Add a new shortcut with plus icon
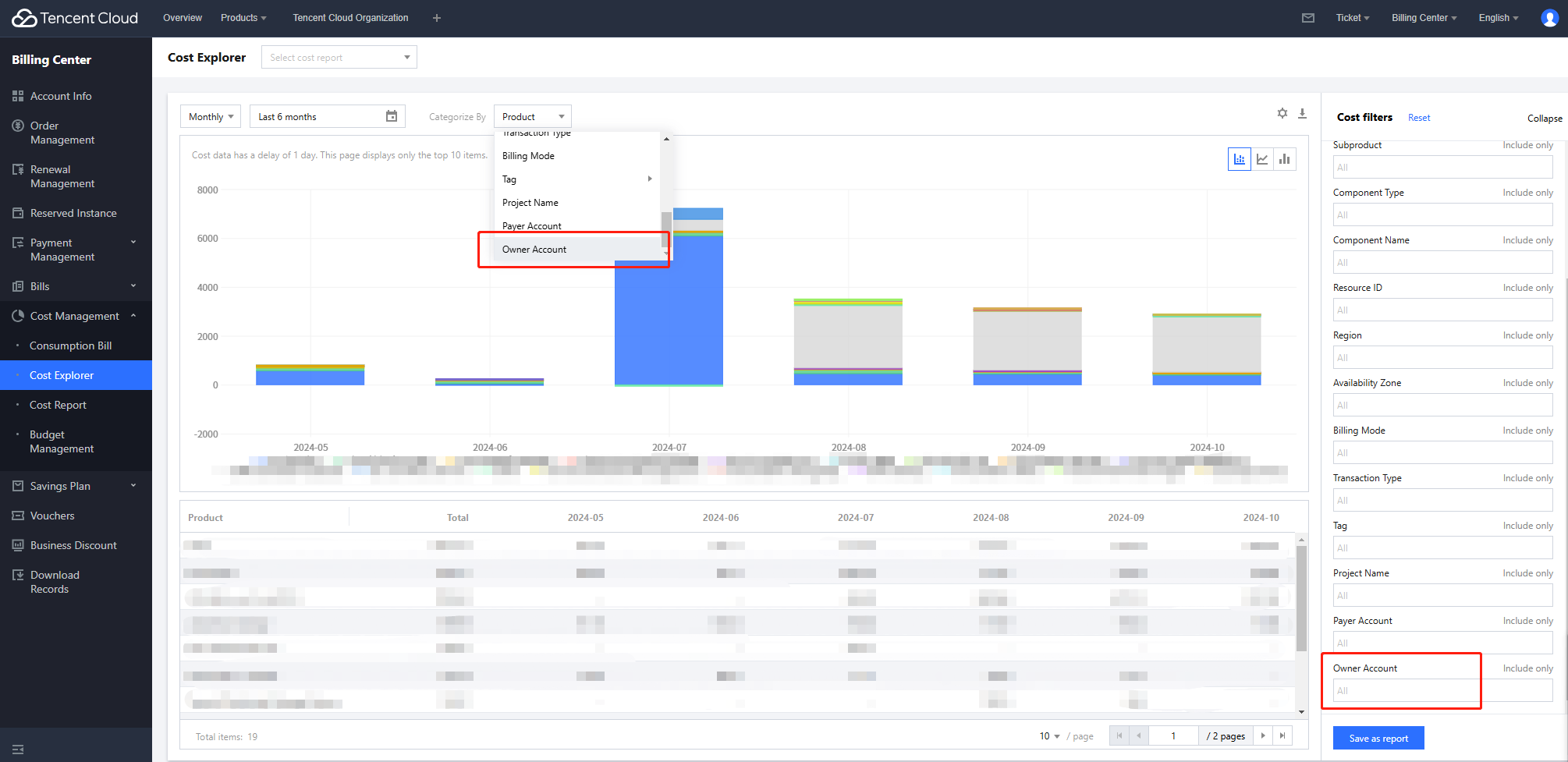Screen dimensions: 1568x762 click(437, 18)
